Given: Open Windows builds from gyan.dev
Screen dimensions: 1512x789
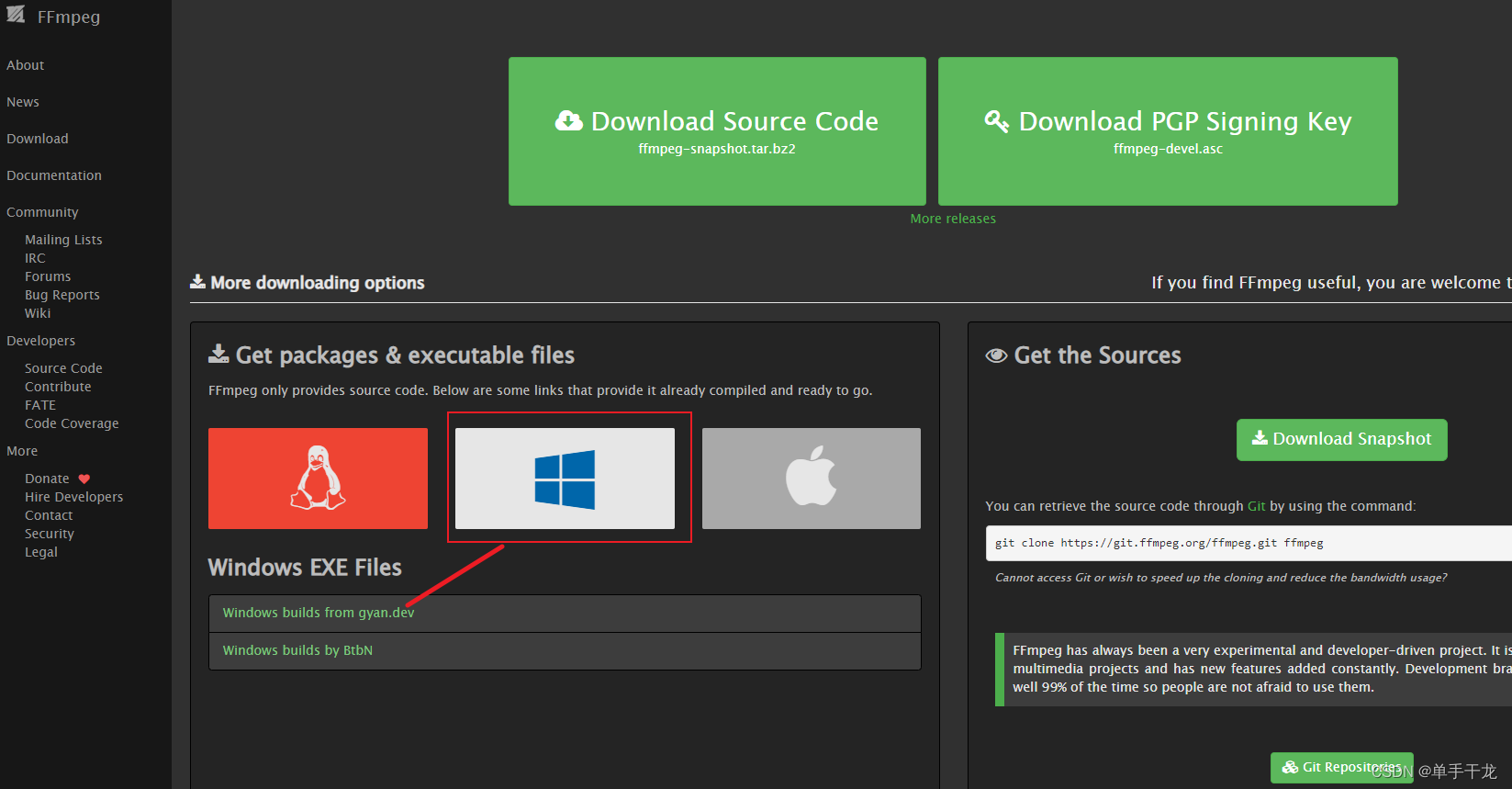Looking at the screenshot, I should tap(318, 613).
